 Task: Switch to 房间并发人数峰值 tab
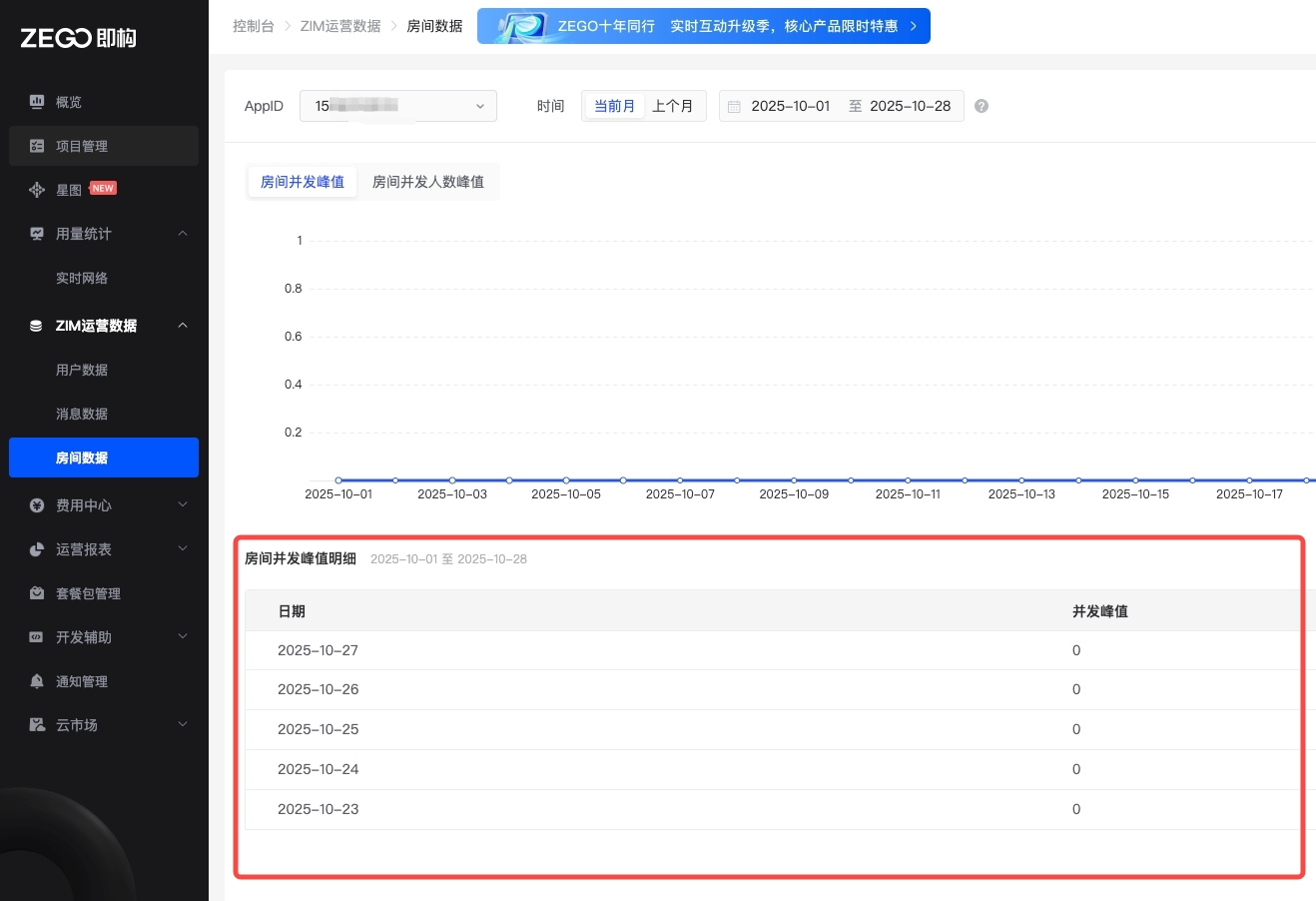pyautogui.click(x=427, y=182)
